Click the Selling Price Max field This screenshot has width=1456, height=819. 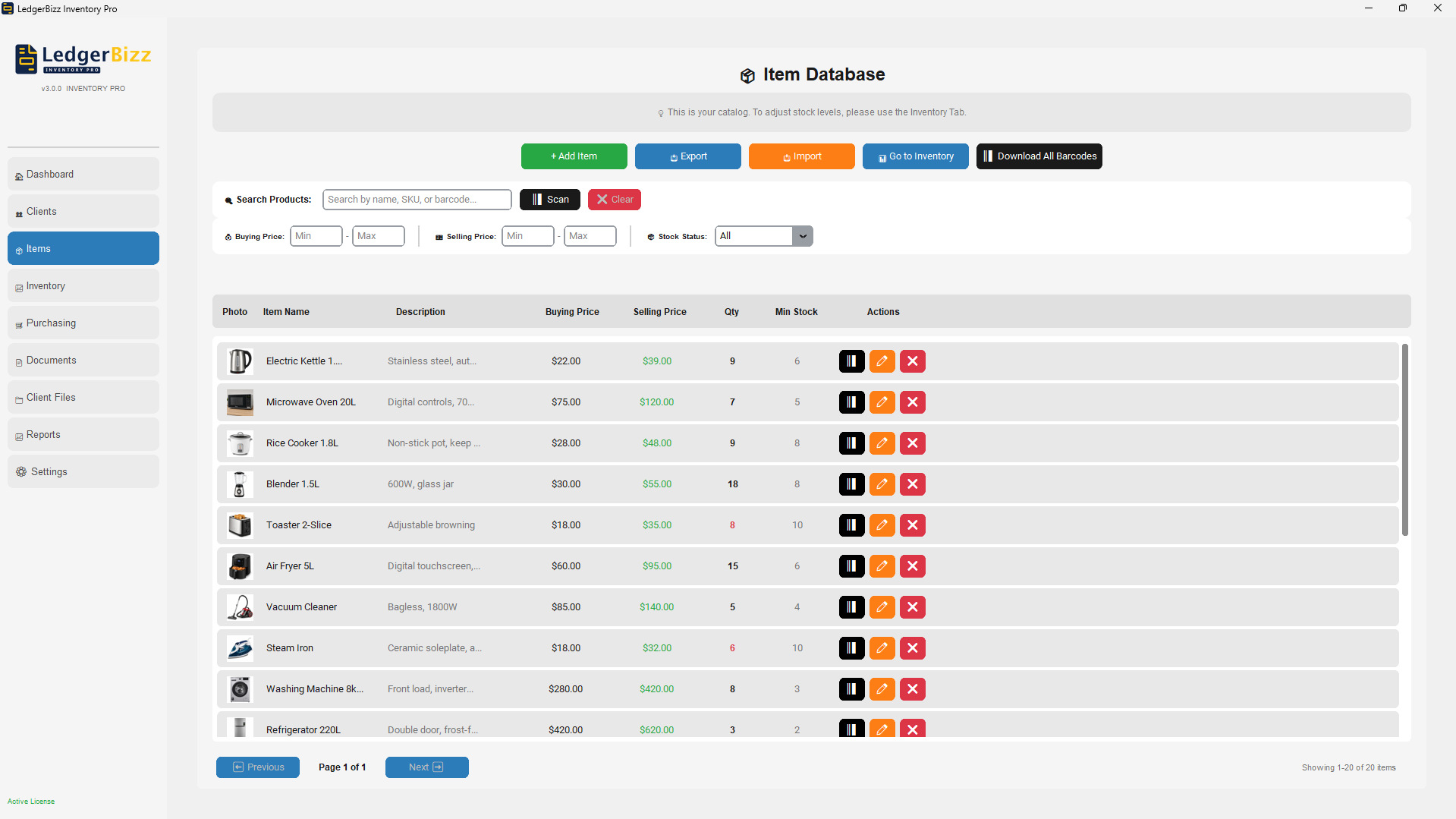pyautogui.click(x=590, y=236)
